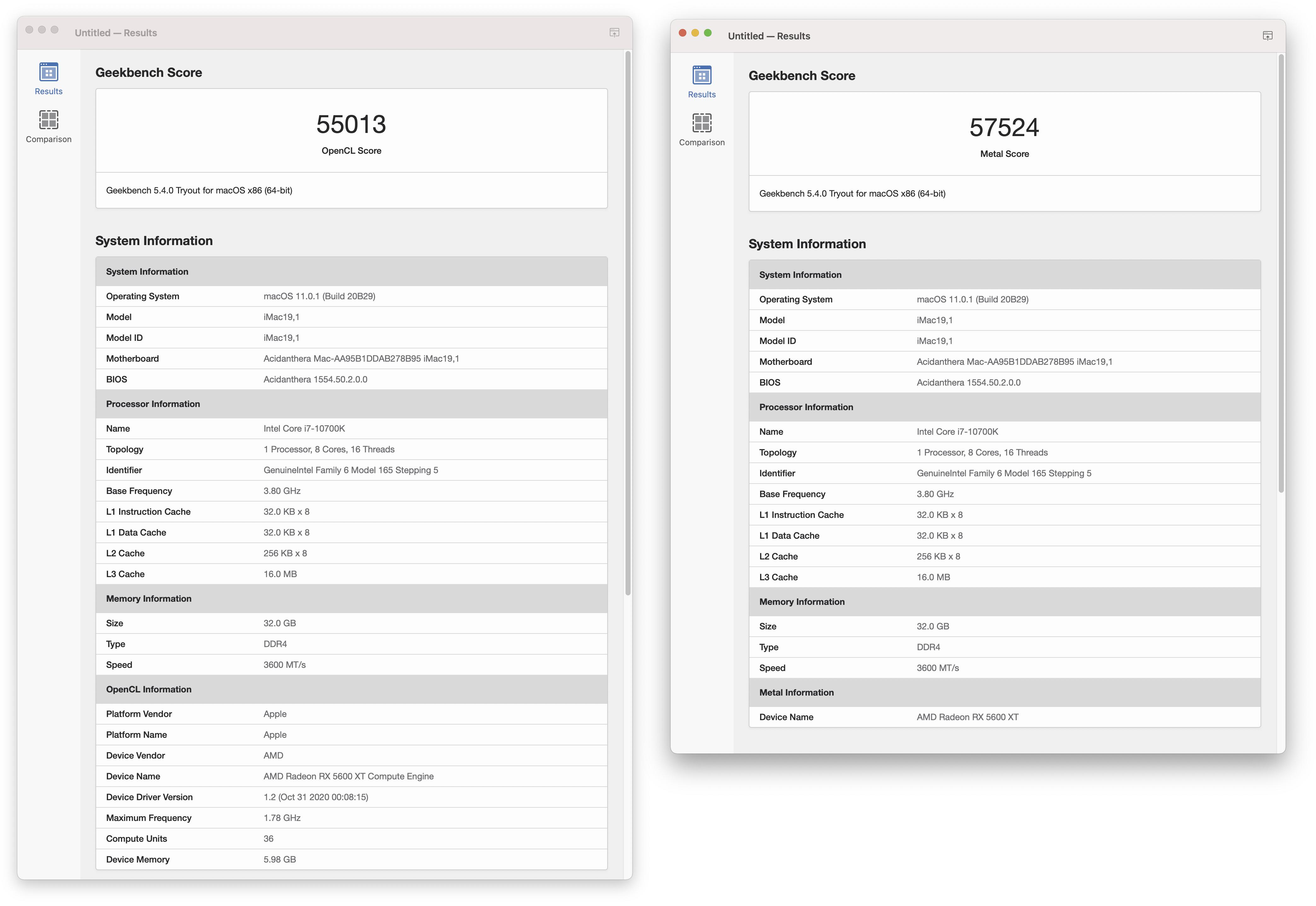Click the 55013 OpenCL score number
The image size is (1316, 906).
351,124
